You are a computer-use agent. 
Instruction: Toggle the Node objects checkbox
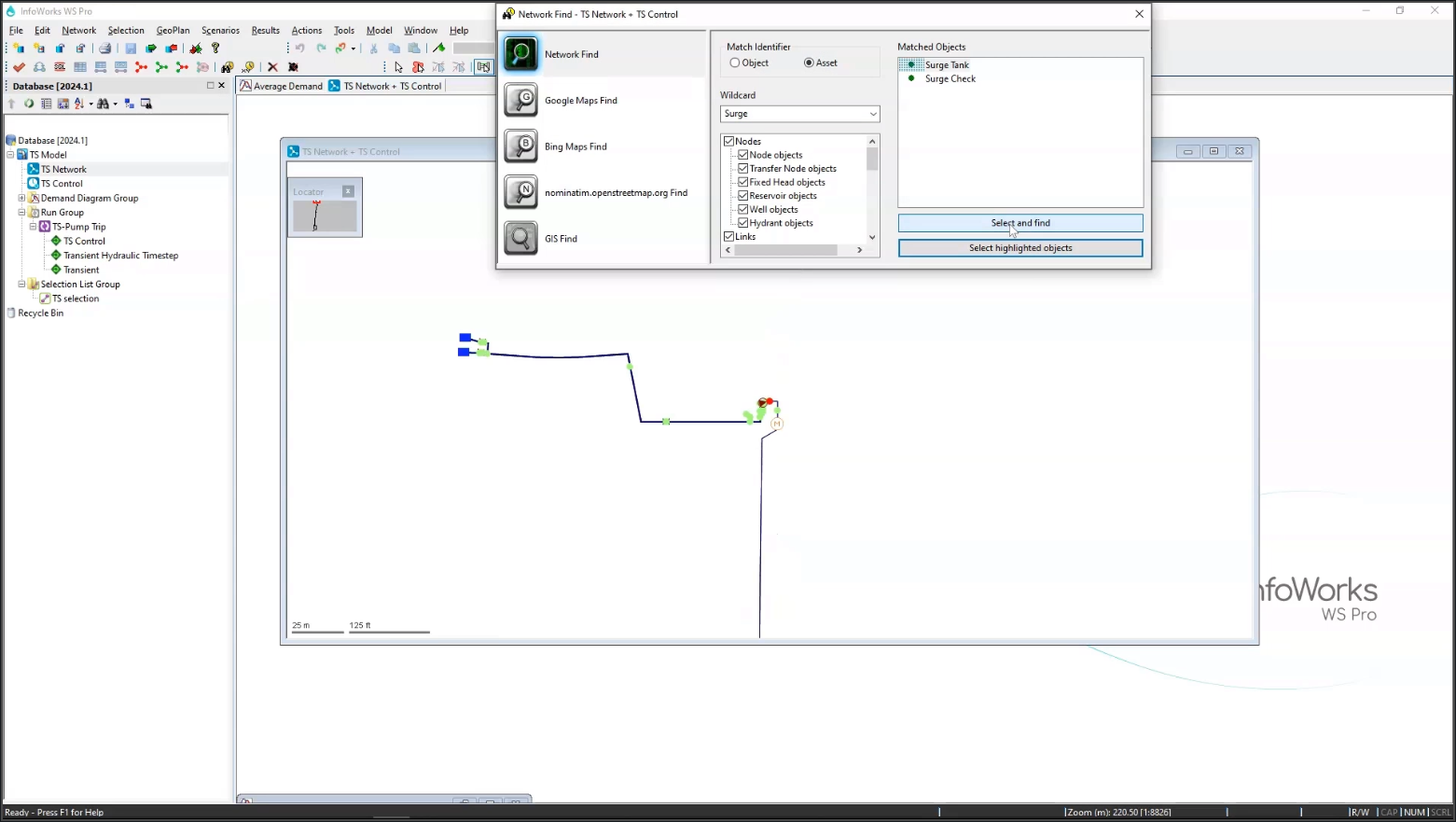pos(743,155)
